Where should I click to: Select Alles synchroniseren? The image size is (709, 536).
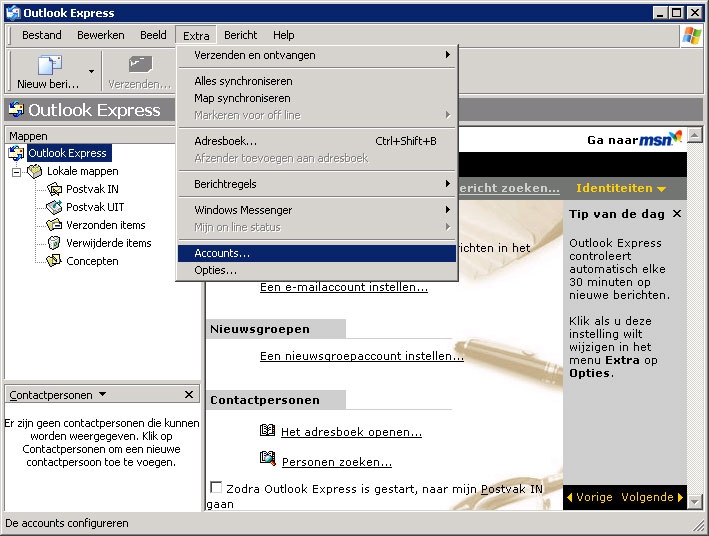click(x=317, y=81)
